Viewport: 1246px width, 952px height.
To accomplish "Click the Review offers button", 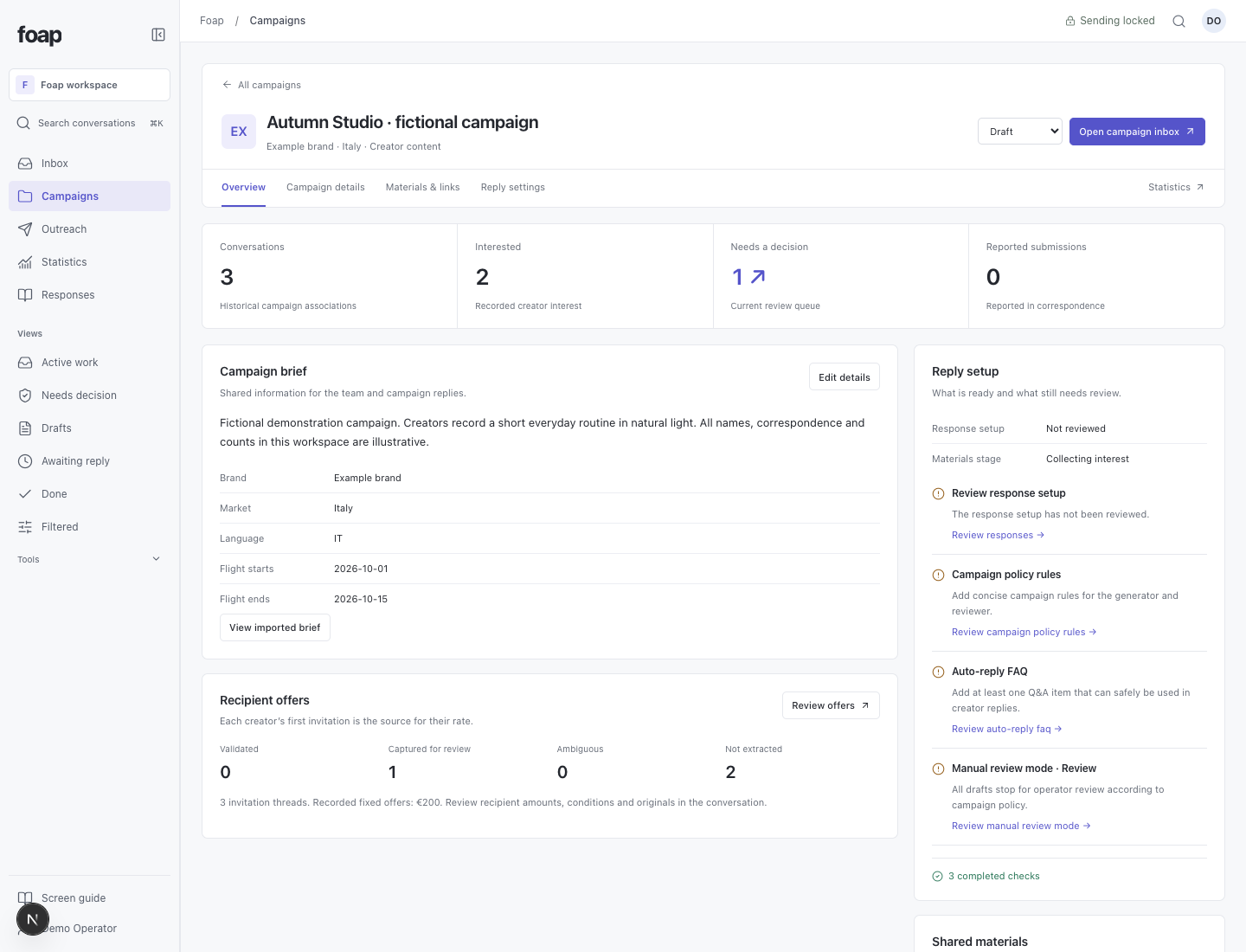I will 831,705.
